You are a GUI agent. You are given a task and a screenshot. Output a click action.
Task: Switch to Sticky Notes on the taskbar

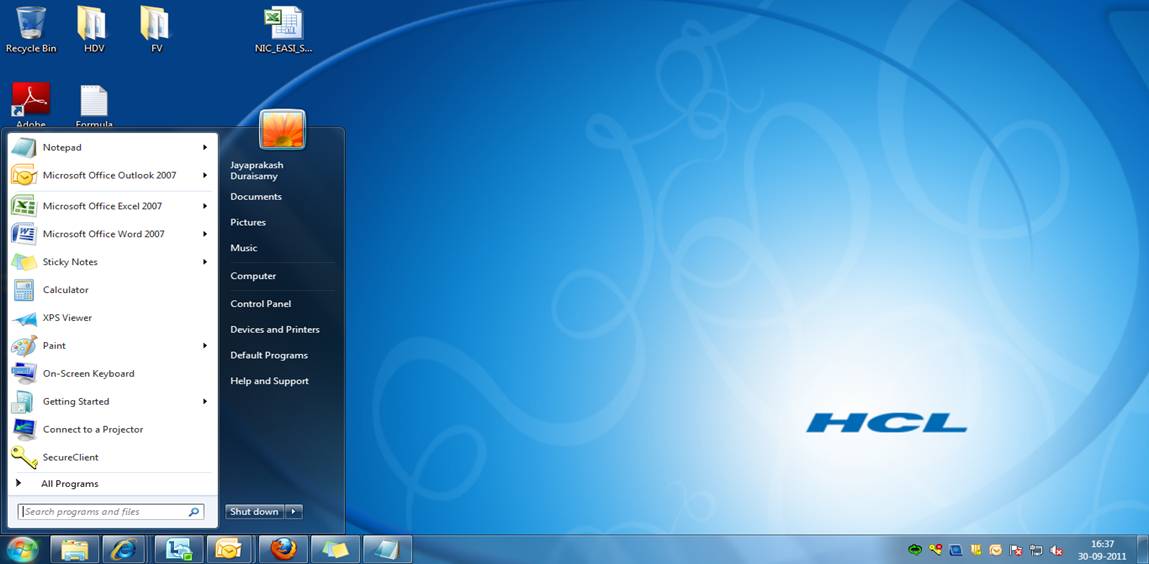(336, 549)
